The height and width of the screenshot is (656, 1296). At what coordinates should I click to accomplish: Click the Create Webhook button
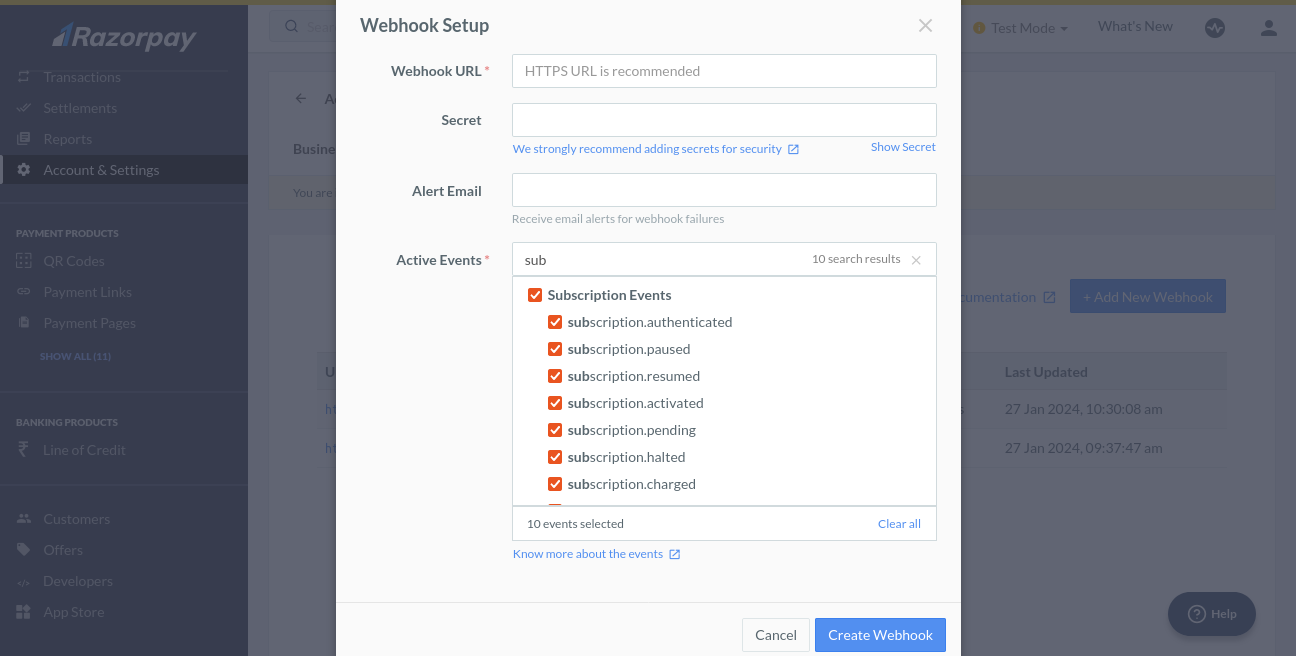pyautogui.click(x=880, y=634)
